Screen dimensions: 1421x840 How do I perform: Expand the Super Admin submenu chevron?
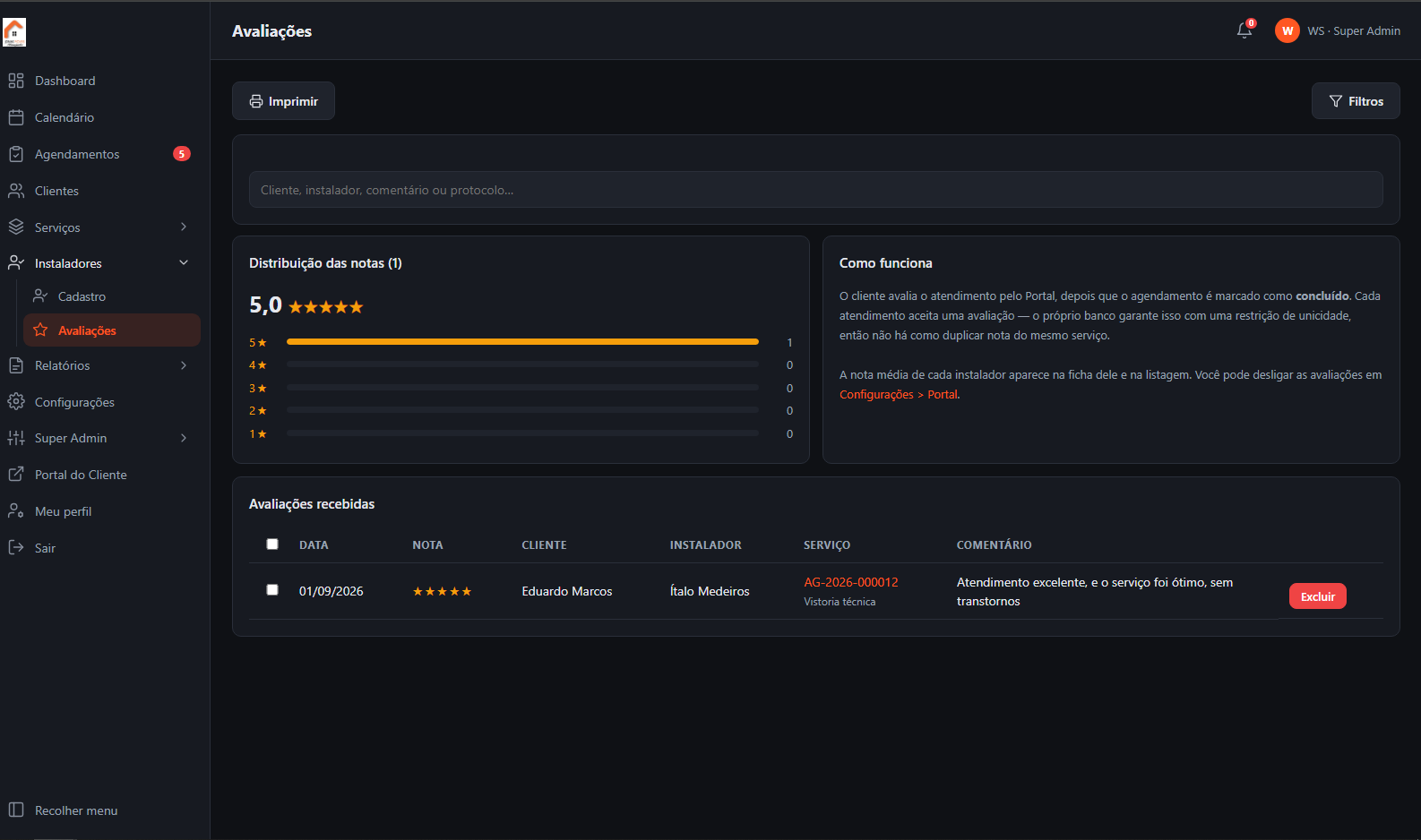click(184, 438)
